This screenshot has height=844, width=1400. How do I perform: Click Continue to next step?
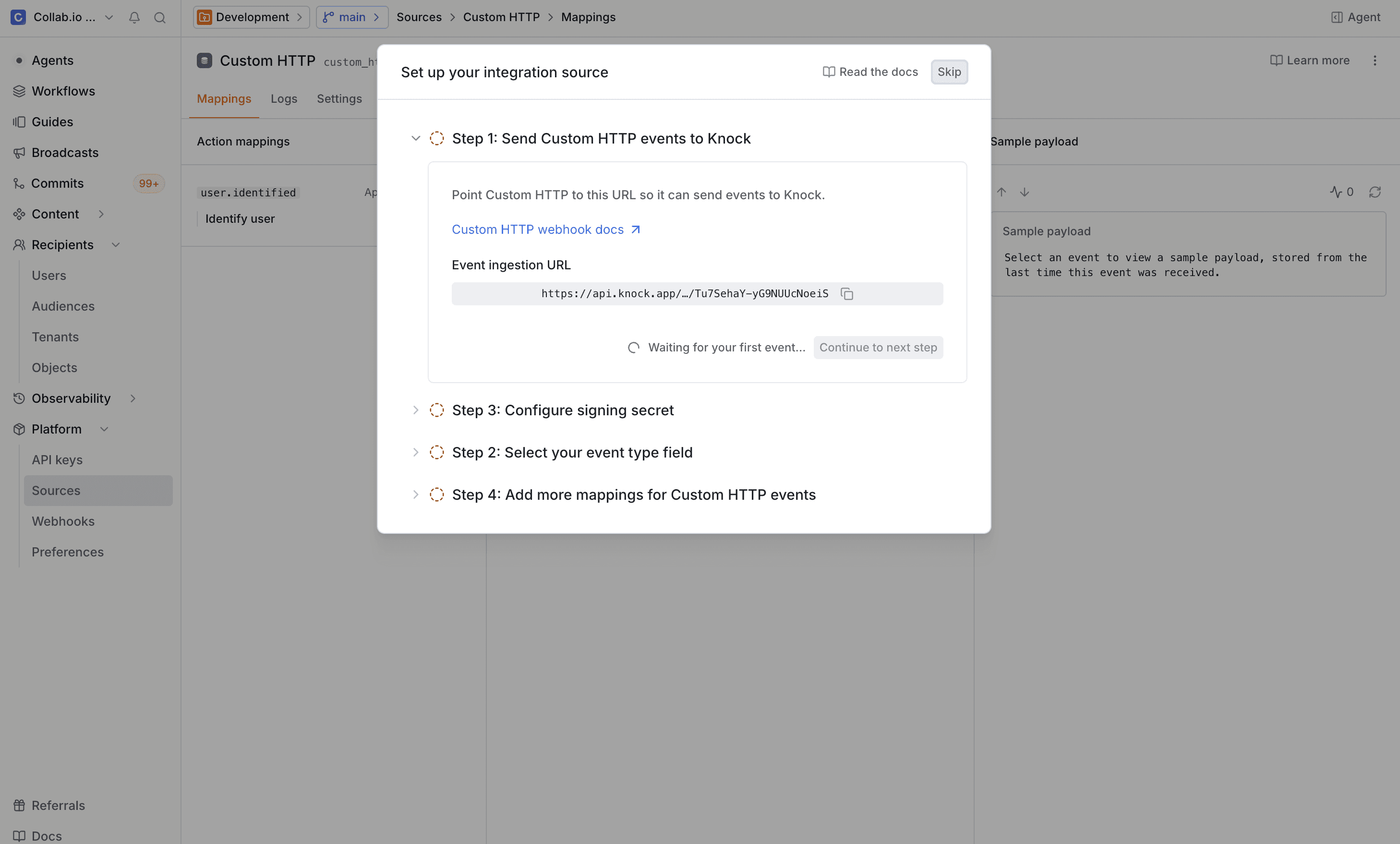pyautogui.click(x=878, y=347)
